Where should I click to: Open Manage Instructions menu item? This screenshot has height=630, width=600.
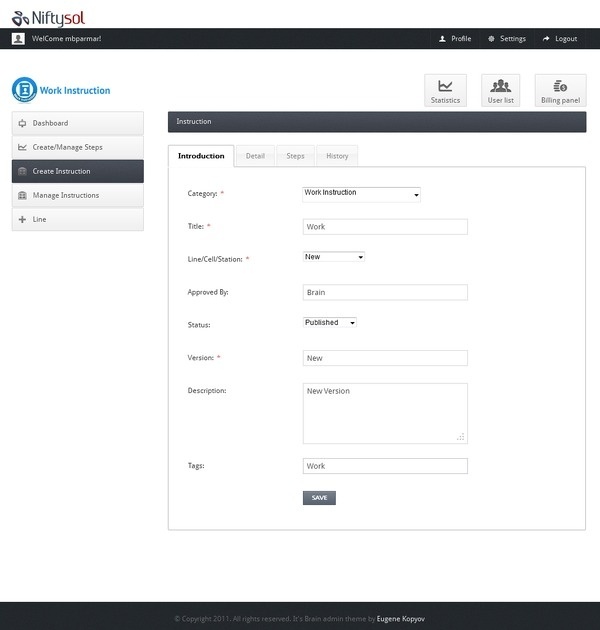click(x=78, y=195)
